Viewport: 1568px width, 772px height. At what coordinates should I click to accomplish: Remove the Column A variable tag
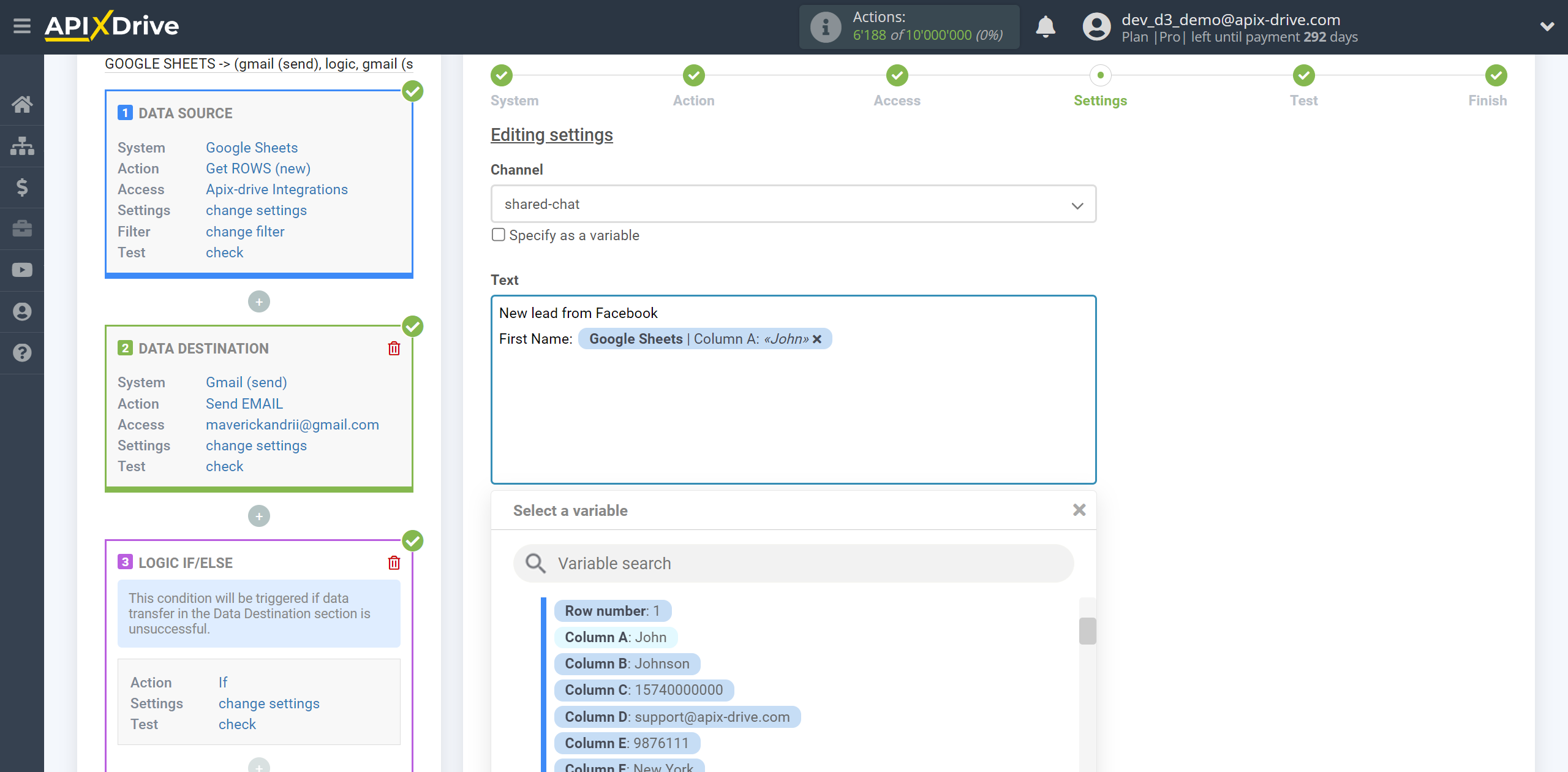pos(817,339)
